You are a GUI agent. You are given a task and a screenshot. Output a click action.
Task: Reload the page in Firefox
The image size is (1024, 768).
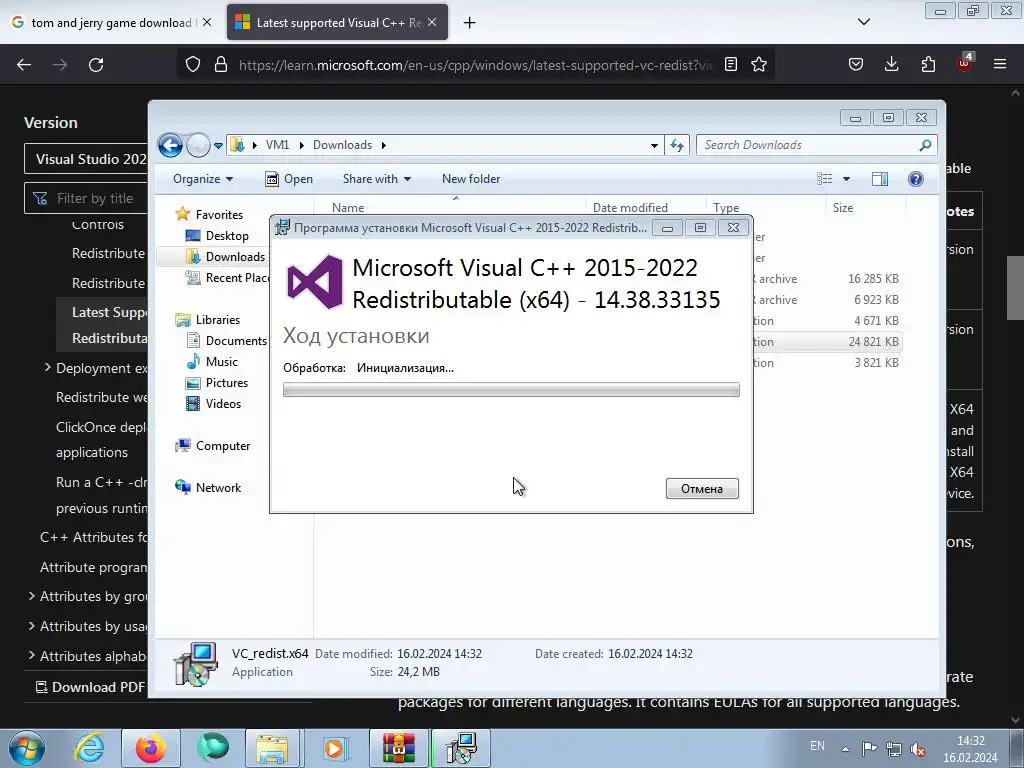(x=96, y=65)
